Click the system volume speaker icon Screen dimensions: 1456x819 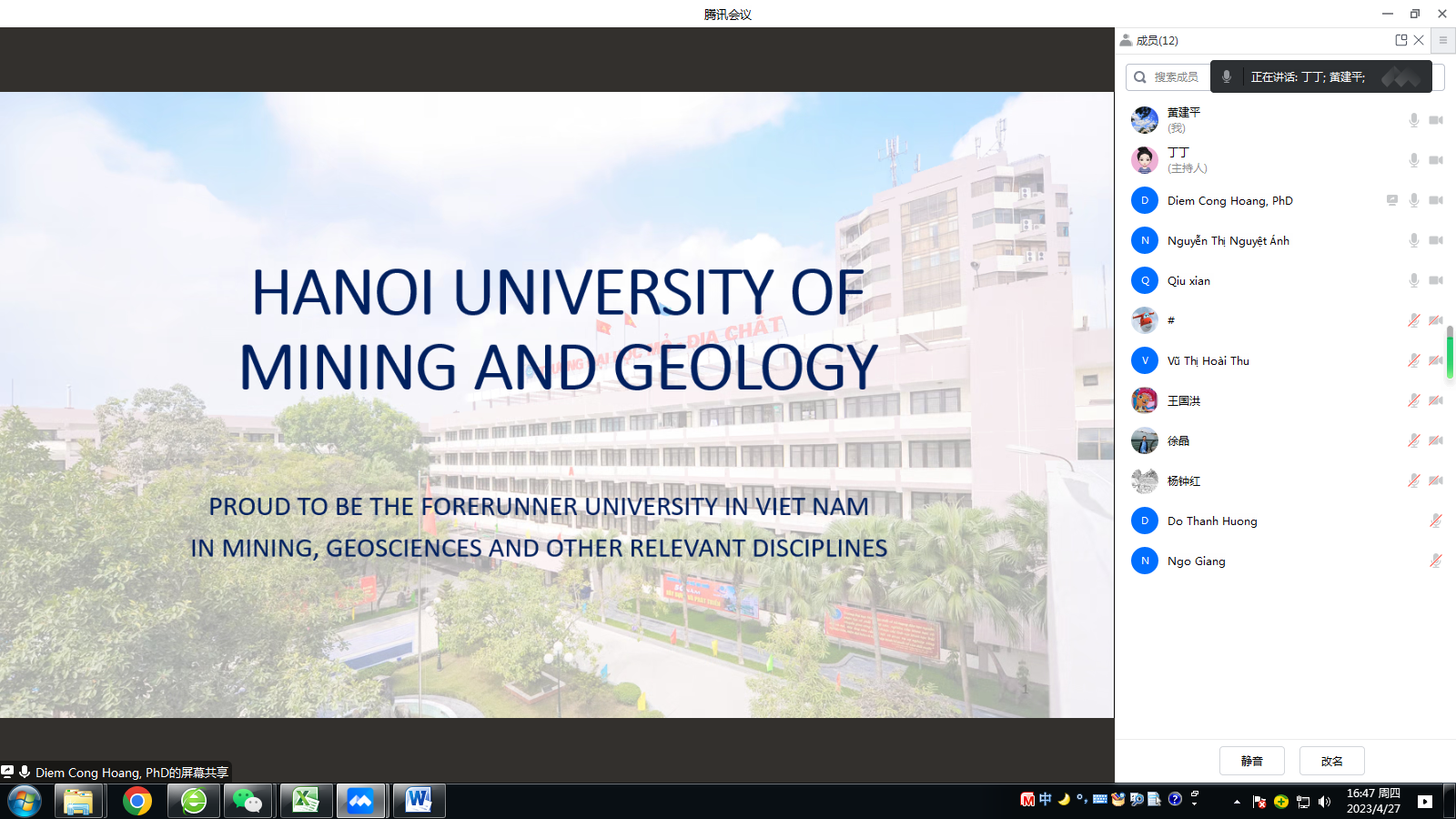click(1324, 802)
